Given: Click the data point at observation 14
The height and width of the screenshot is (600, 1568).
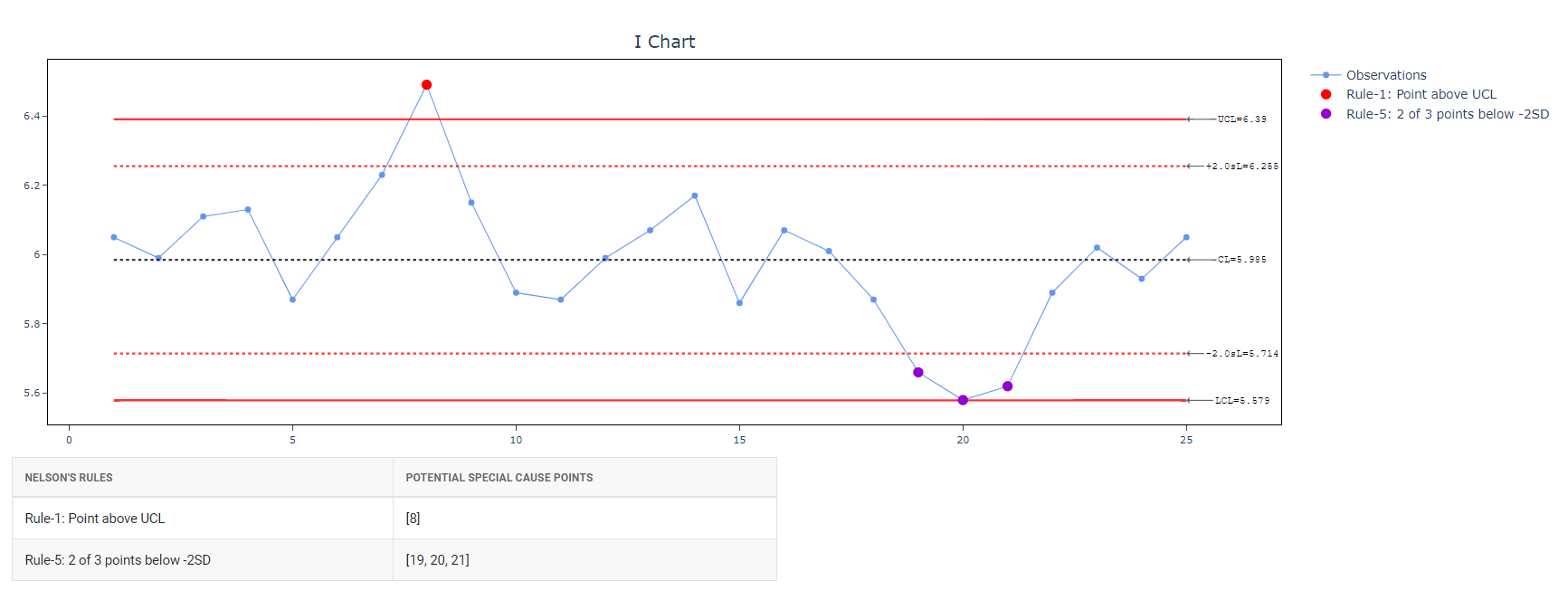Looking at the screenshot, I should (x=695, y=195).
